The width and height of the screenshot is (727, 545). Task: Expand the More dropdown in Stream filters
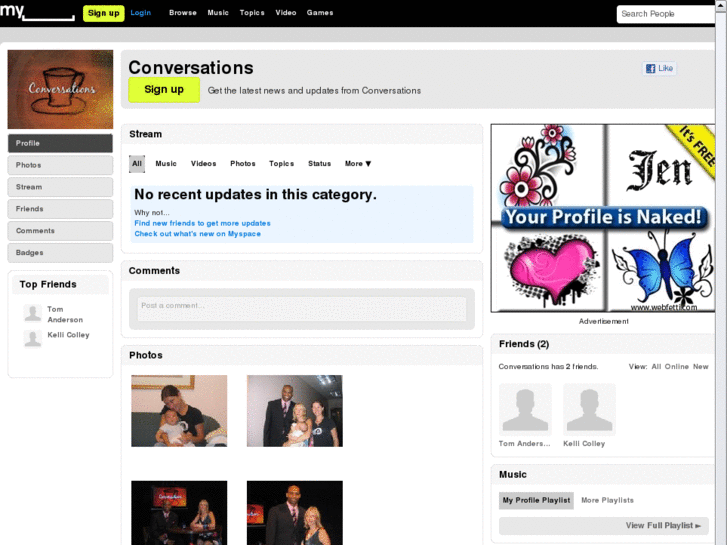point(358,164)
